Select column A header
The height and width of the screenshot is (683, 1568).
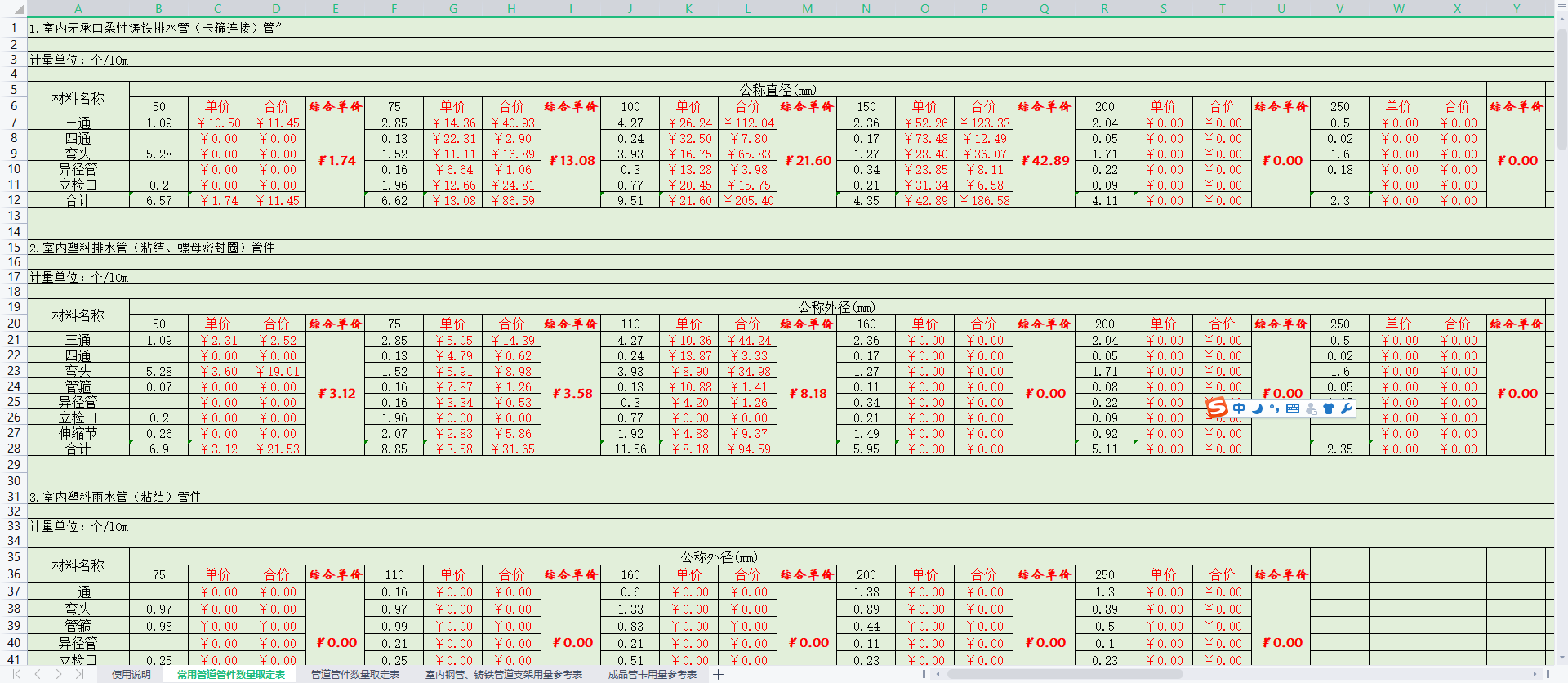point(78,8)
